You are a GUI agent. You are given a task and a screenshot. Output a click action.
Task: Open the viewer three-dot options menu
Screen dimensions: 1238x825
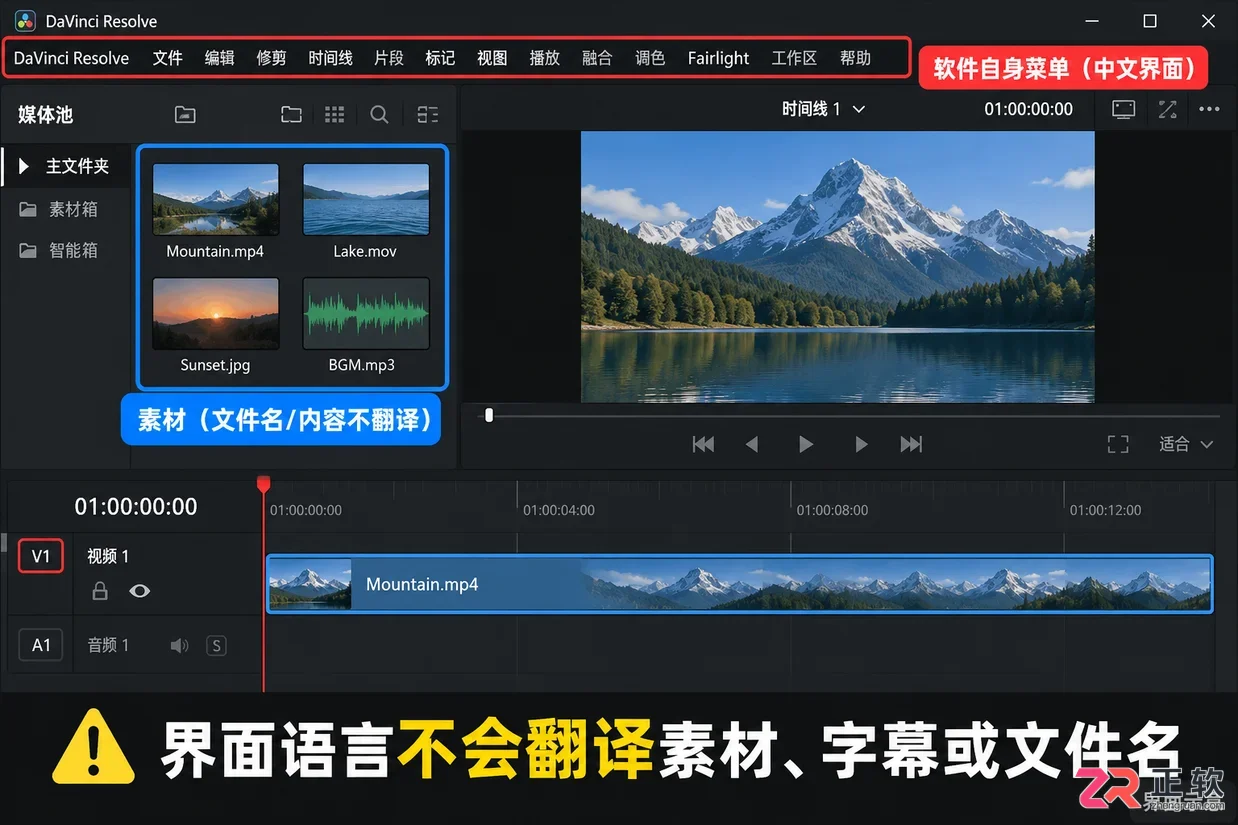point(1209,109)
